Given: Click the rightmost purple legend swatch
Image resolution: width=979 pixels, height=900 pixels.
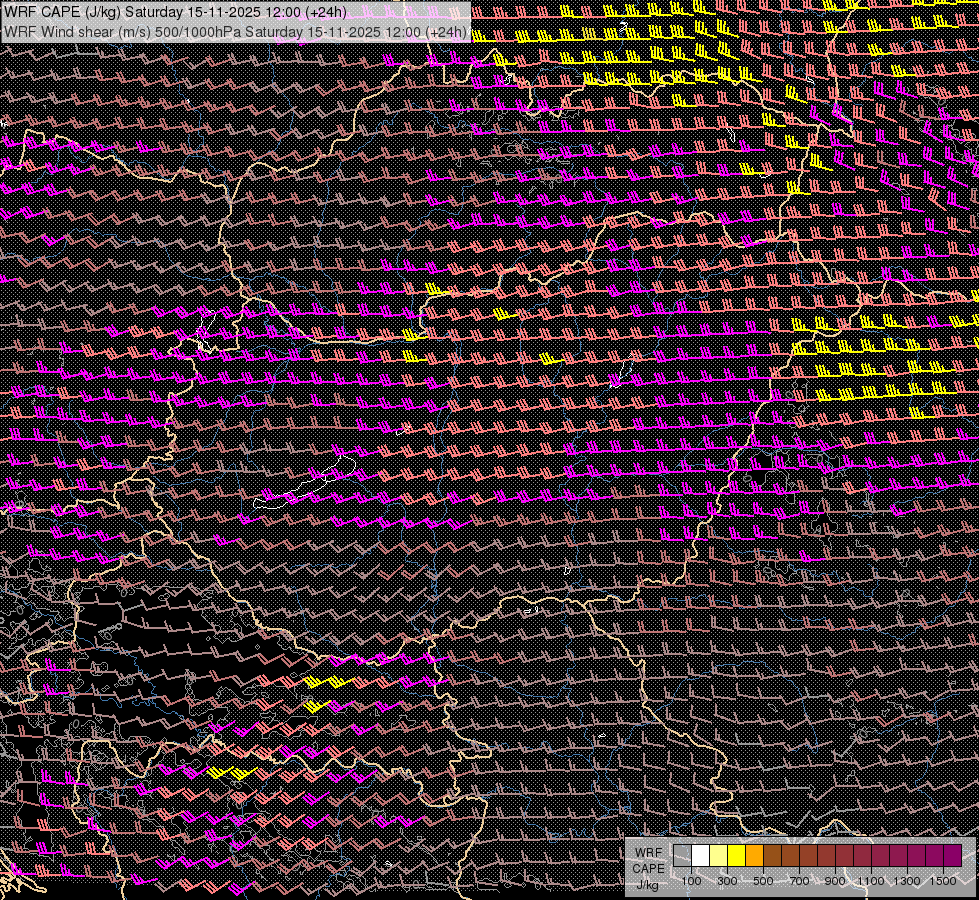Looking at the screenshot, I should 952,855.
